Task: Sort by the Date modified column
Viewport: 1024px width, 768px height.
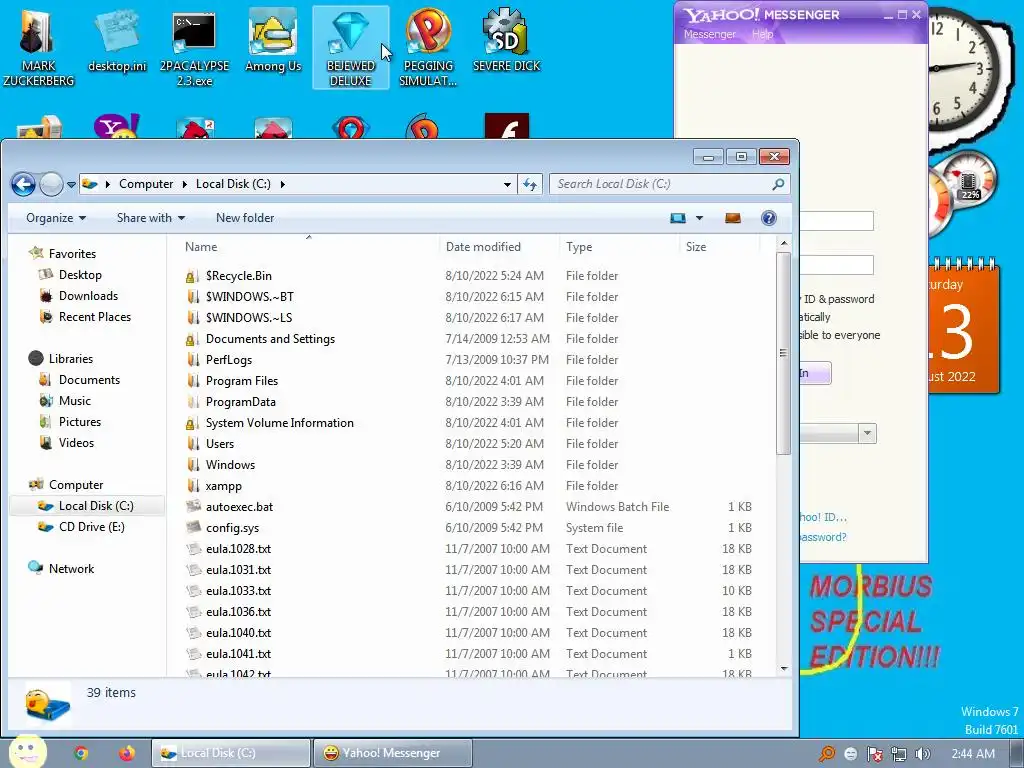Action: tap(483, 247)
